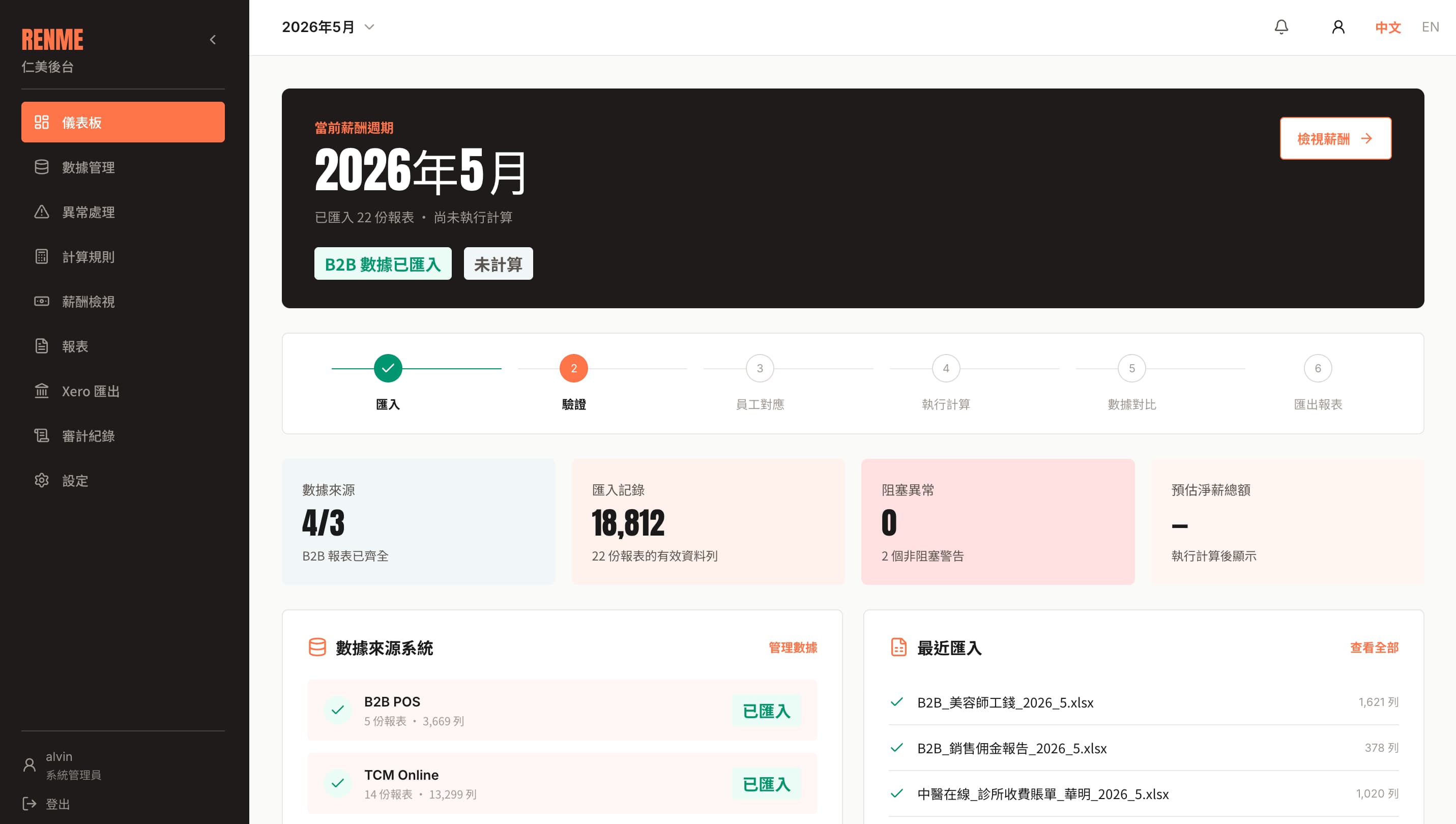Switch language to EN
Image resolution: width=1456 pixels, height=824 pixels.
1430,26
